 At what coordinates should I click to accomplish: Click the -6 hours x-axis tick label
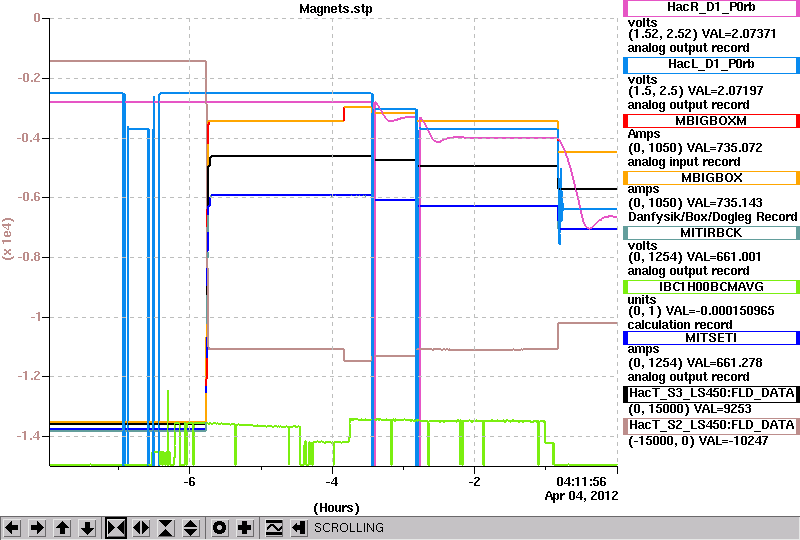(189, 482)
